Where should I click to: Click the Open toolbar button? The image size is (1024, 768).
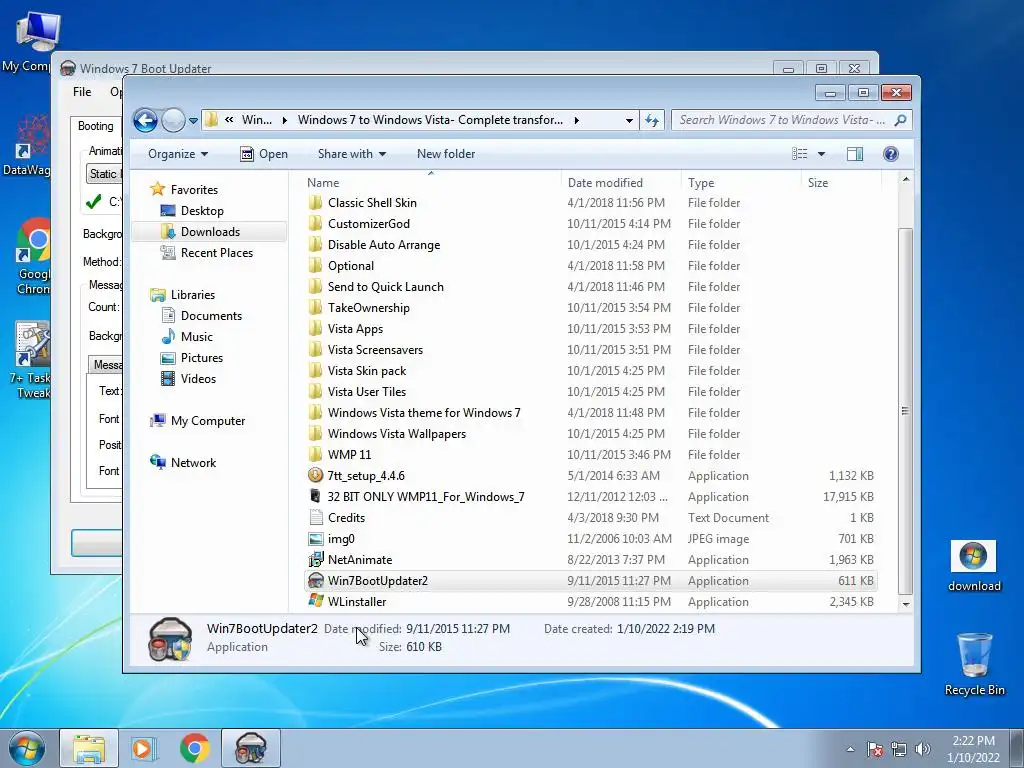[x=264, y=154]
